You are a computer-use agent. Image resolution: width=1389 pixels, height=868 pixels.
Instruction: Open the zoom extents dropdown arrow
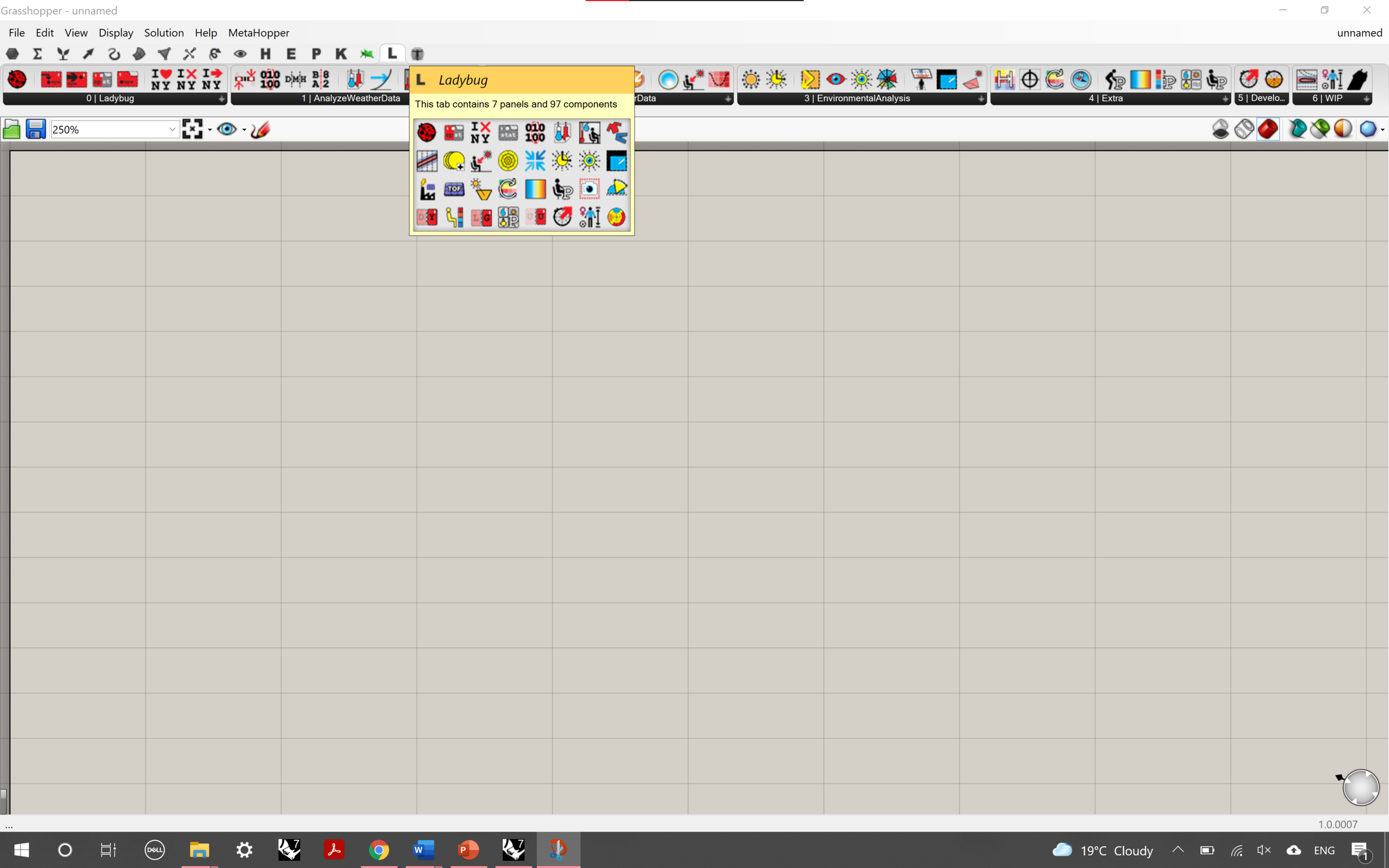pyautogui.click(x=209, y=130)
